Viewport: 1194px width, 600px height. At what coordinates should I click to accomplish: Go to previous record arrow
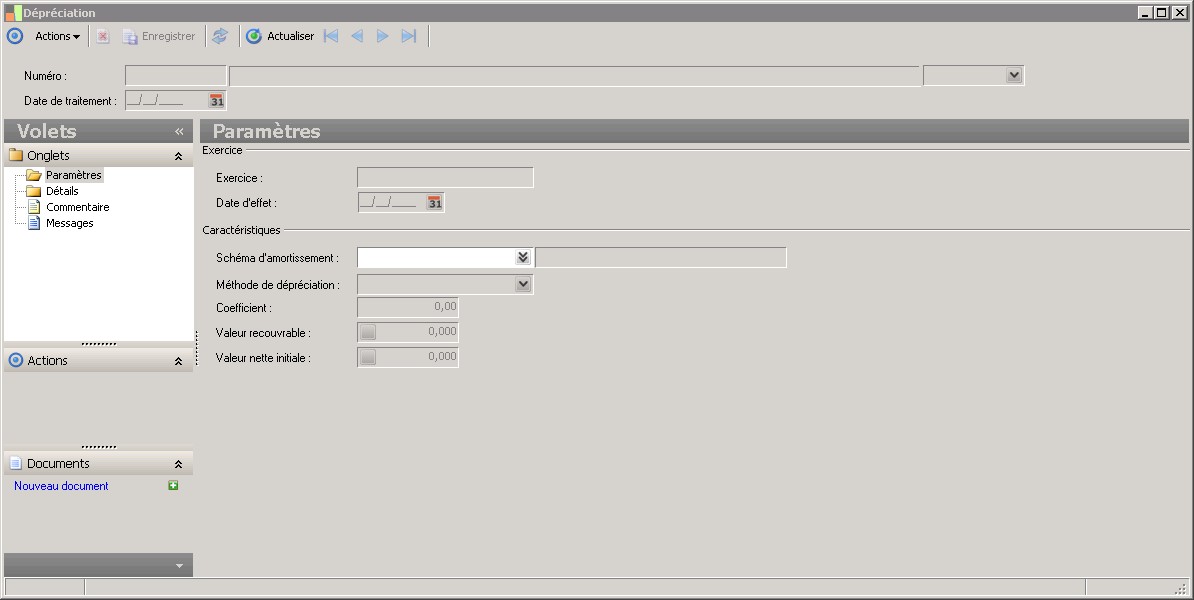tap(357, 36)
